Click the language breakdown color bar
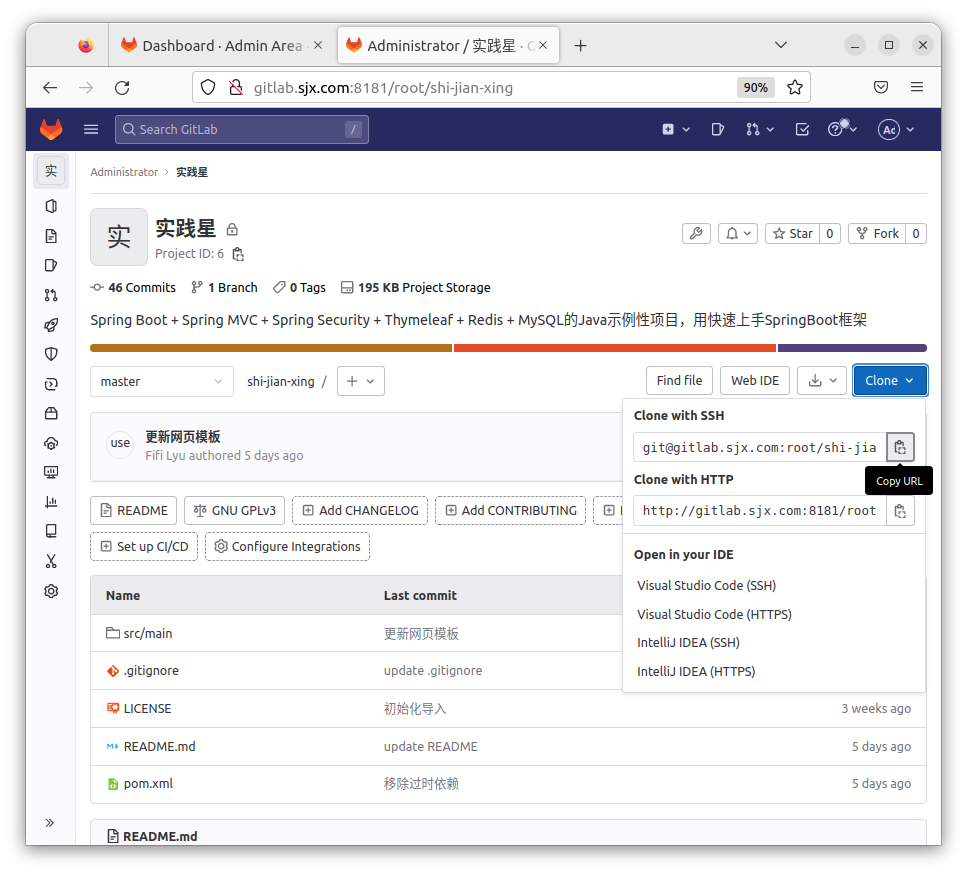Screen dimensions: 967x874 508,348
